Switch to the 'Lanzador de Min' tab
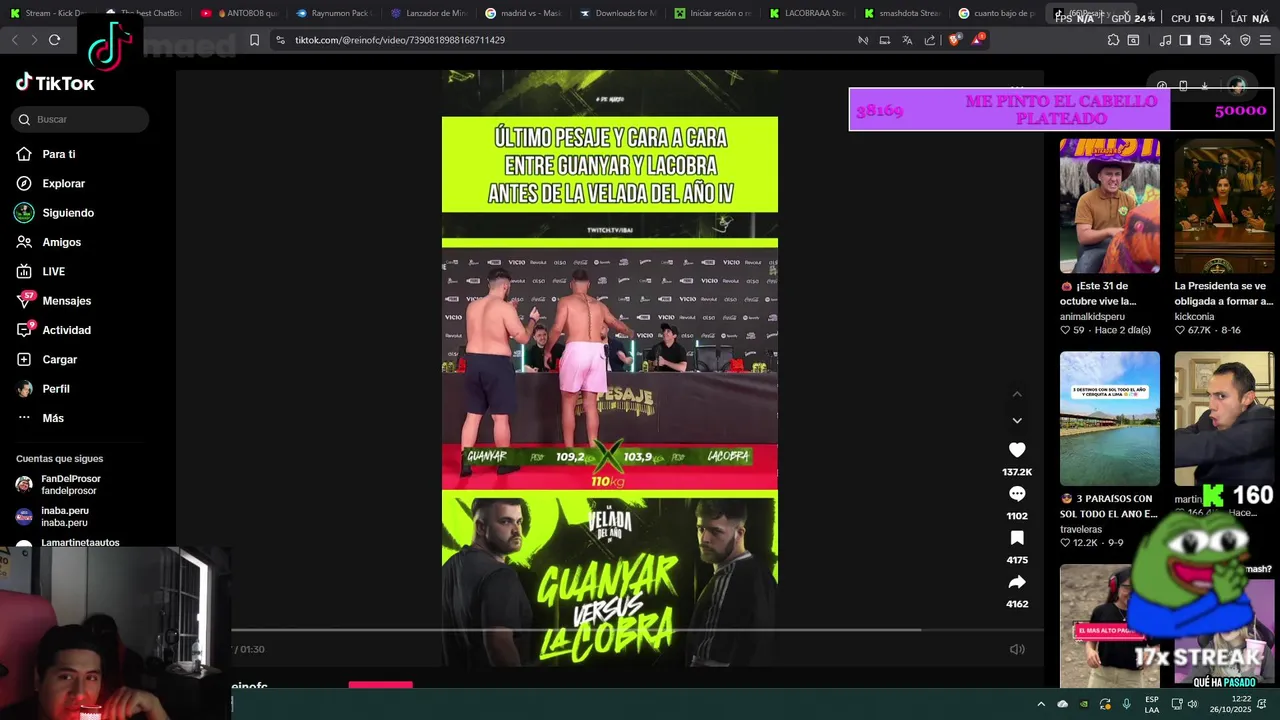 coord(429,13)
